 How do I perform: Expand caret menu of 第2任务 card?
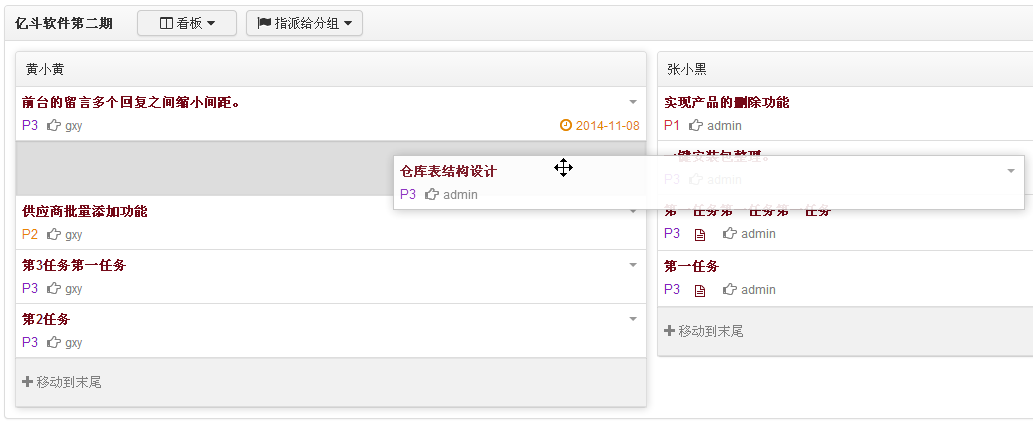633,319
